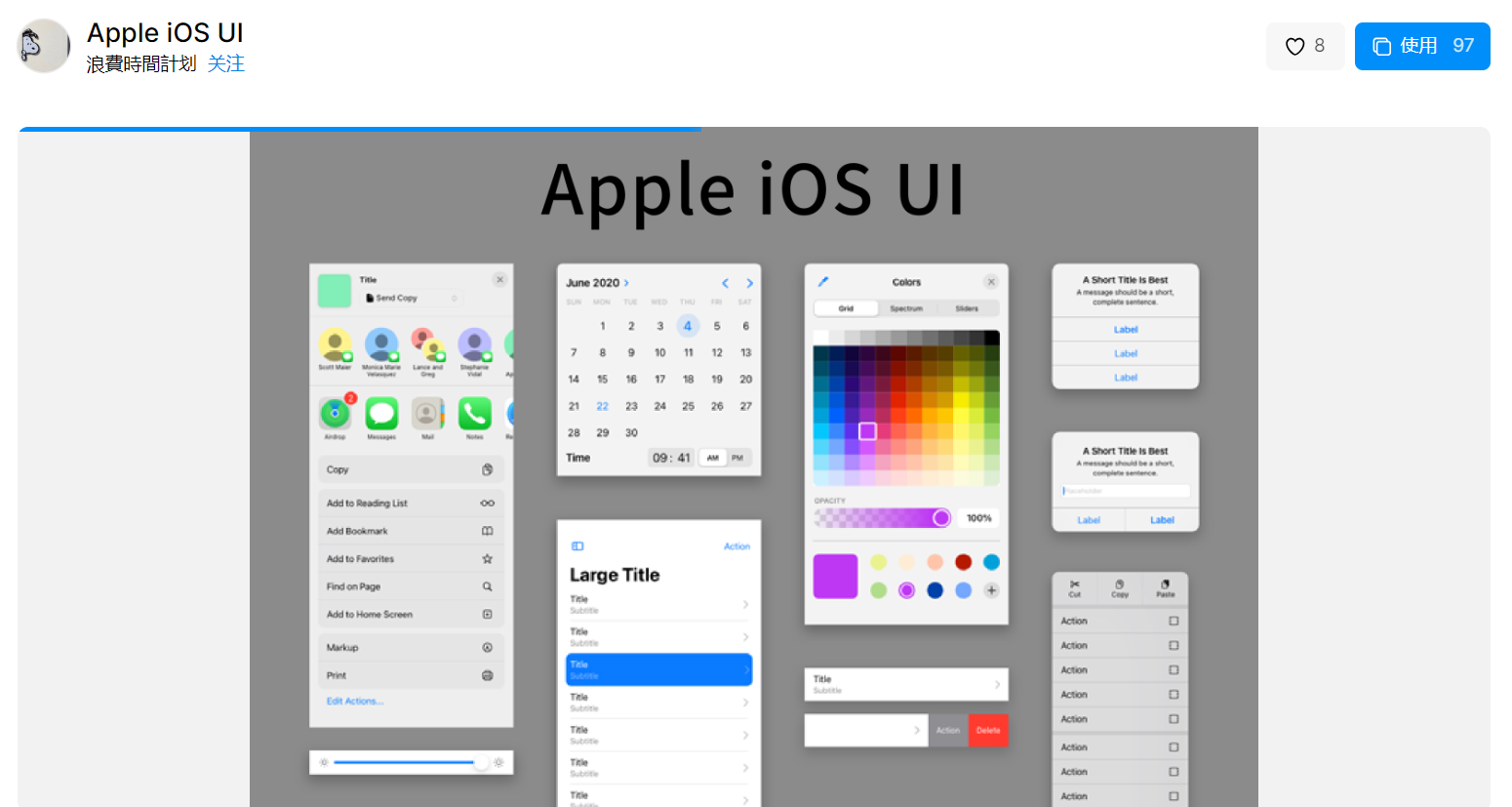Image resolution: width=1512 pixels, height=807 pixels.
Task: Follow the author via 关注 link
Action: pos(226,63)
